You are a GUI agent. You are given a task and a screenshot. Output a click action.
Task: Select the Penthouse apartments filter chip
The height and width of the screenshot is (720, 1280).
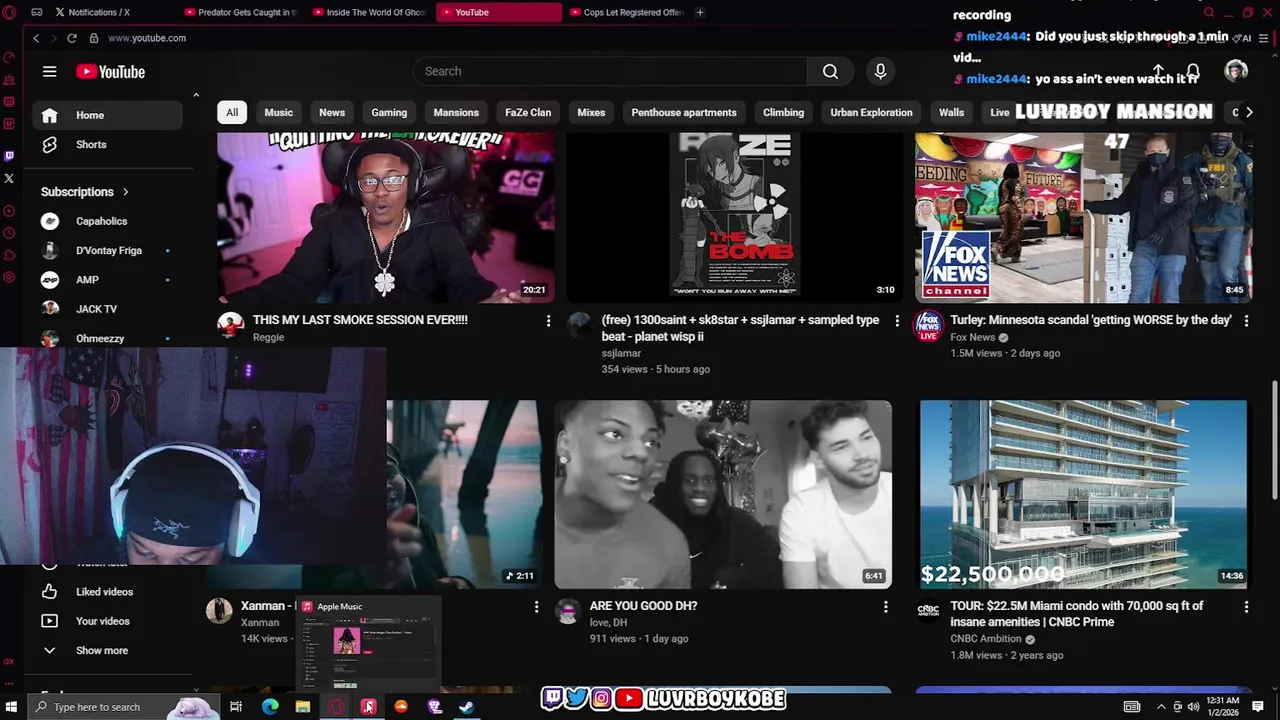(x=684, y=112)
